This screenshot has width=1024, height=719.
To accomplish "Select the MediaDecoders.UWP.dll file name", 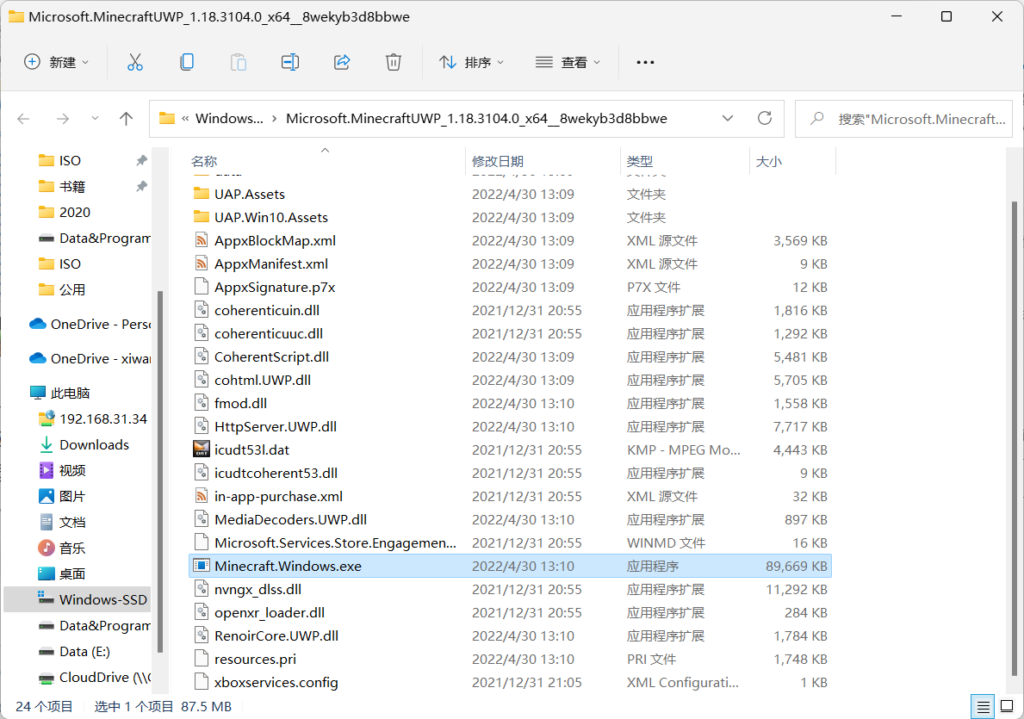I will [291, 520].
